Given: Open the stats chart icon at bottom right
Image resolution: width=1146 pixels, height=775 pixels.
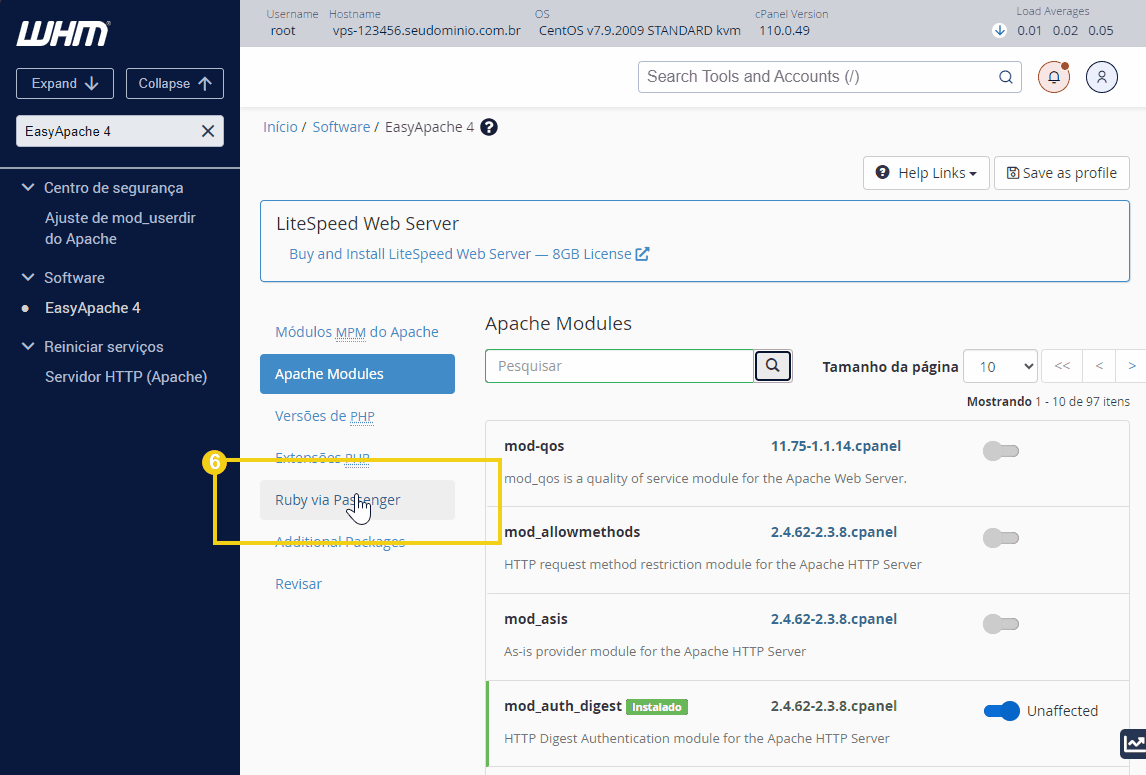Looking at the screenshot, I should (1134, 744).
